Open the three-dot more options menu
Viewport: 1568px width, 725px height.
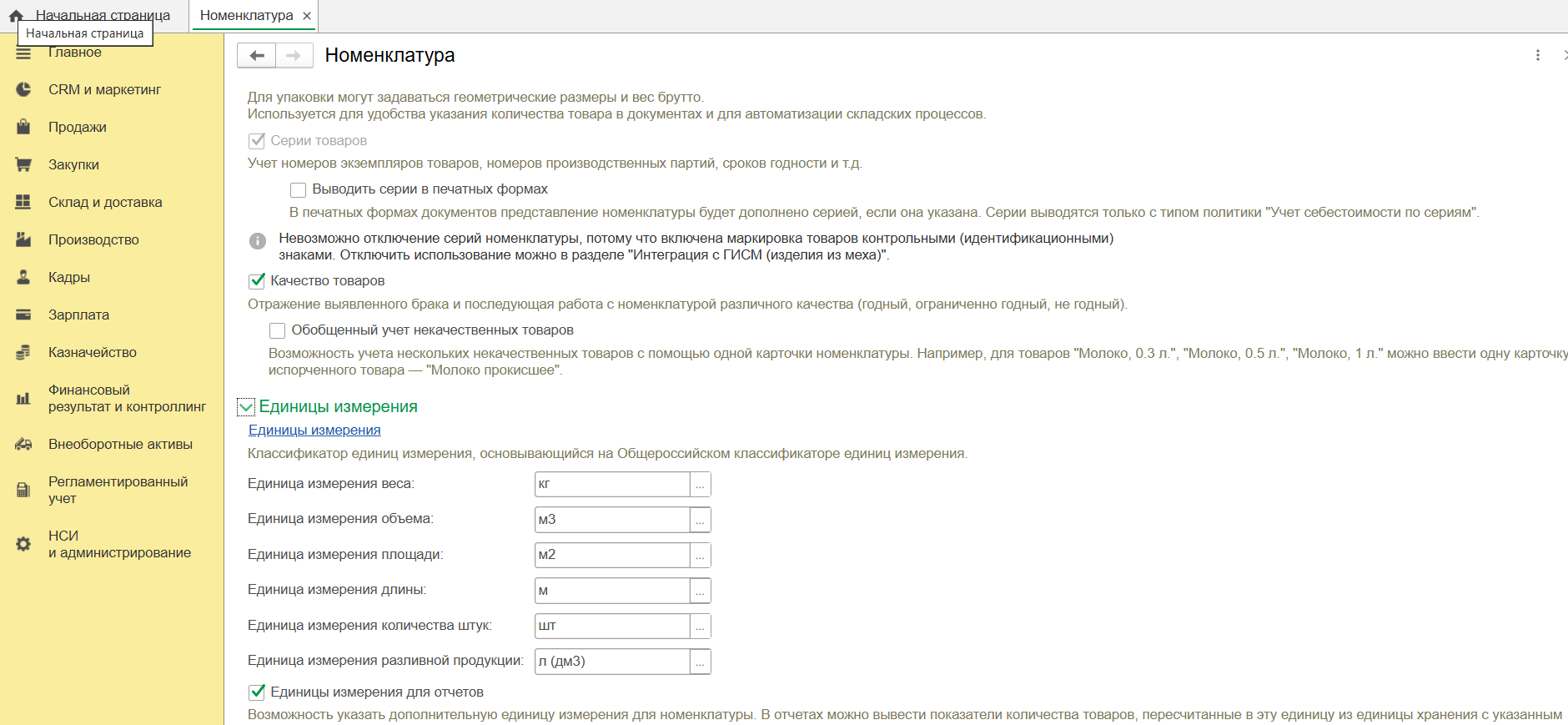pos(1537,55)
